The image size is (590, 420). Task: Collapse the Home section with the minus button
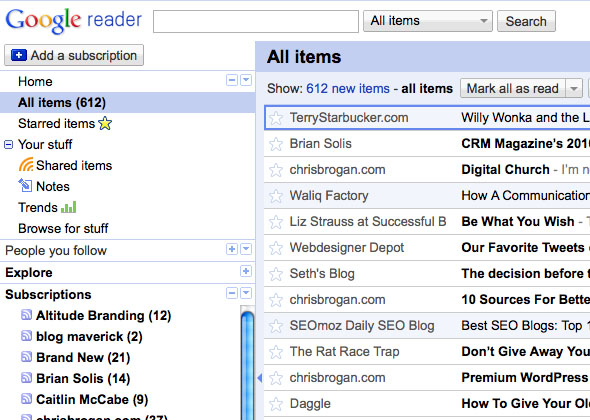pos(232,80)
